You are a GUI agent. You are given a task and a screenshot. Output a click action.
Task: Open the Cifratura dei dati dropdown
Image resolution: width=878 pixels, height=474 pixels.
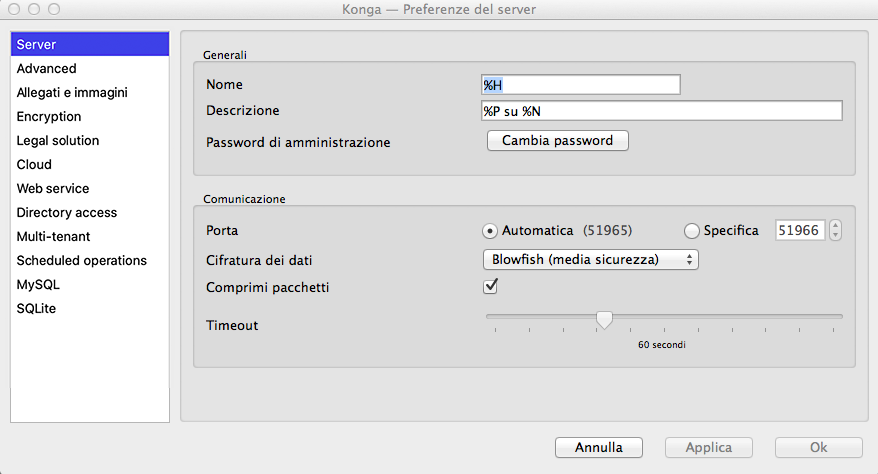tap(590, 260)
